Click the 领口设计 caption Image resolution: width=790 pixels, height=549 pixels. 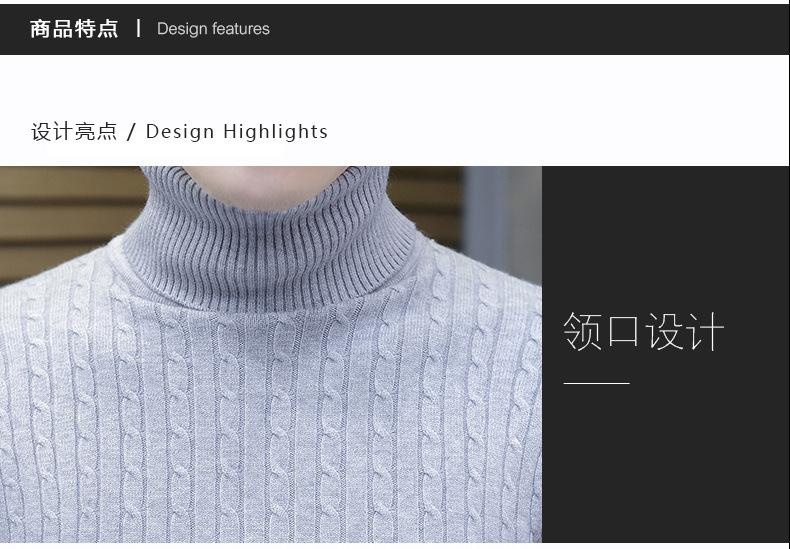(x=643, y=332)
